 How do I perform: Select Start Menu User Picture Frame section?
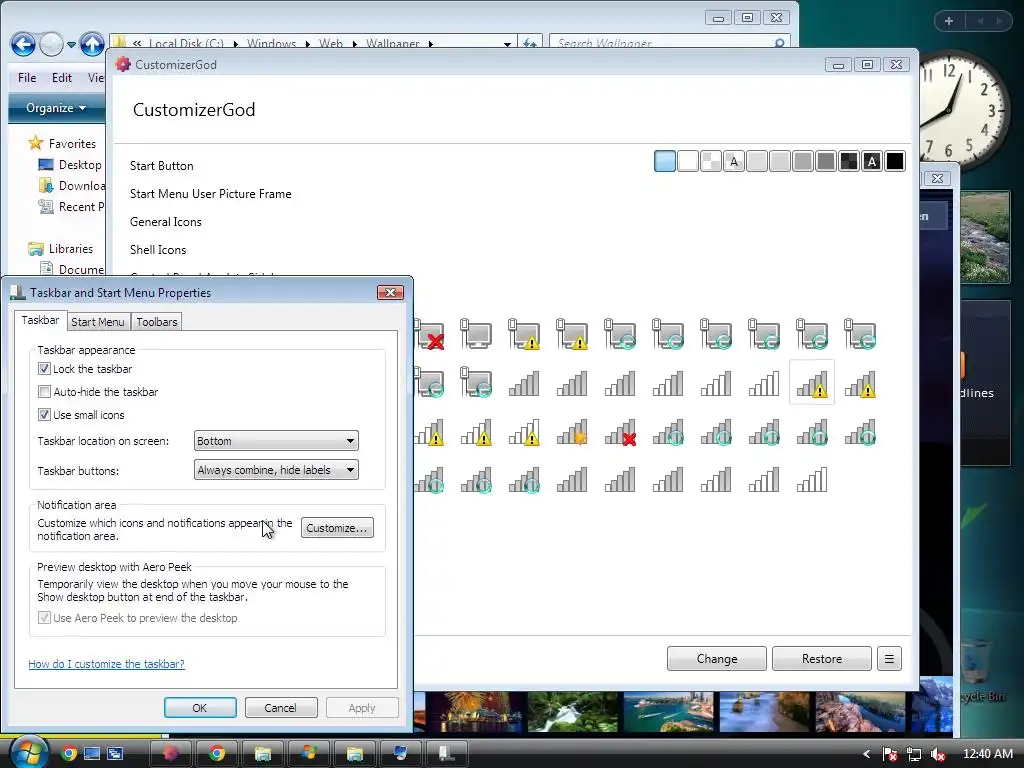coord(210,194)
